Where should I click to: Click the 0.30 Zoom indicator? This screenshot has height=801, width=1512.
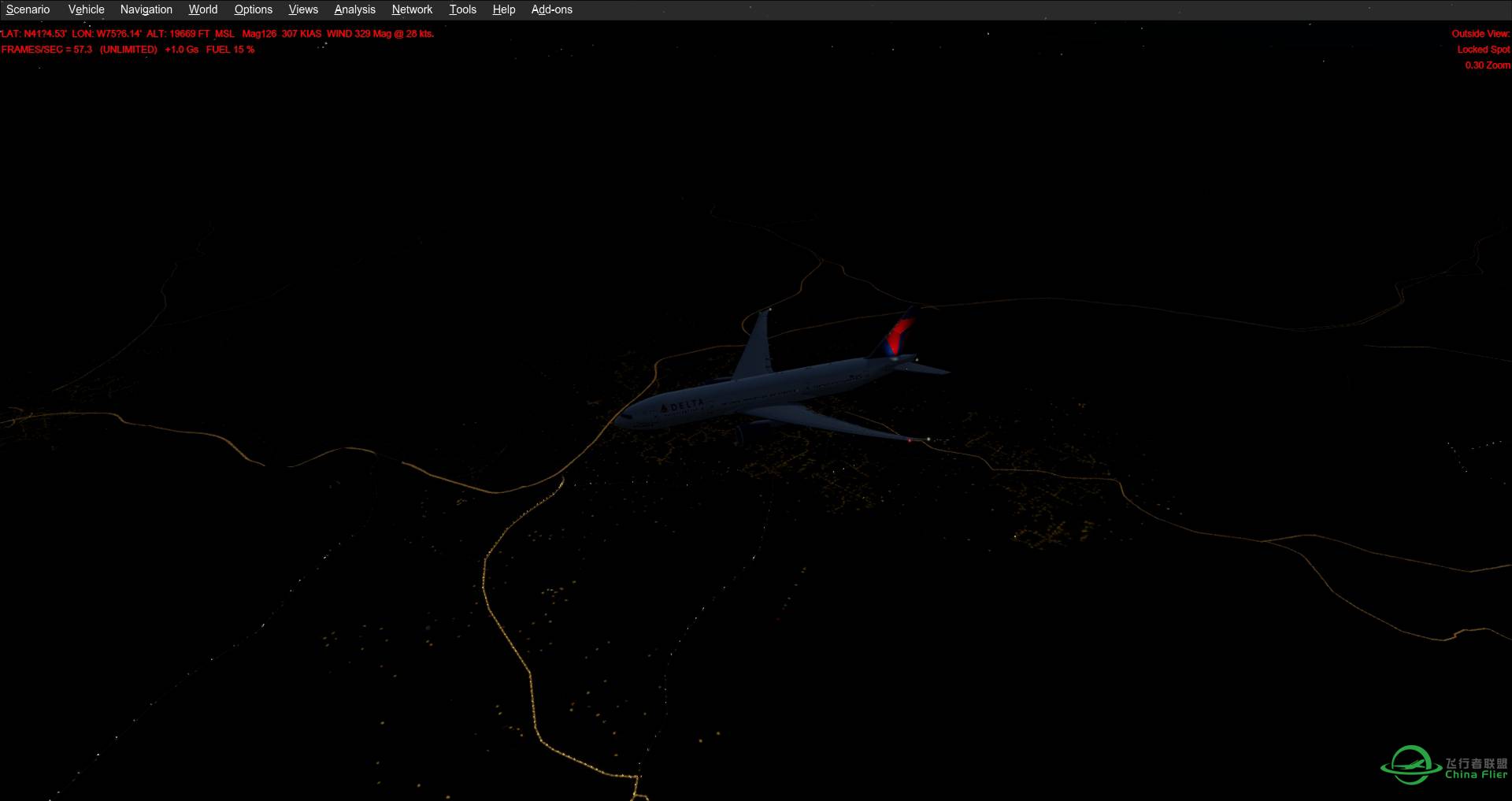[x=1489, y=65]
